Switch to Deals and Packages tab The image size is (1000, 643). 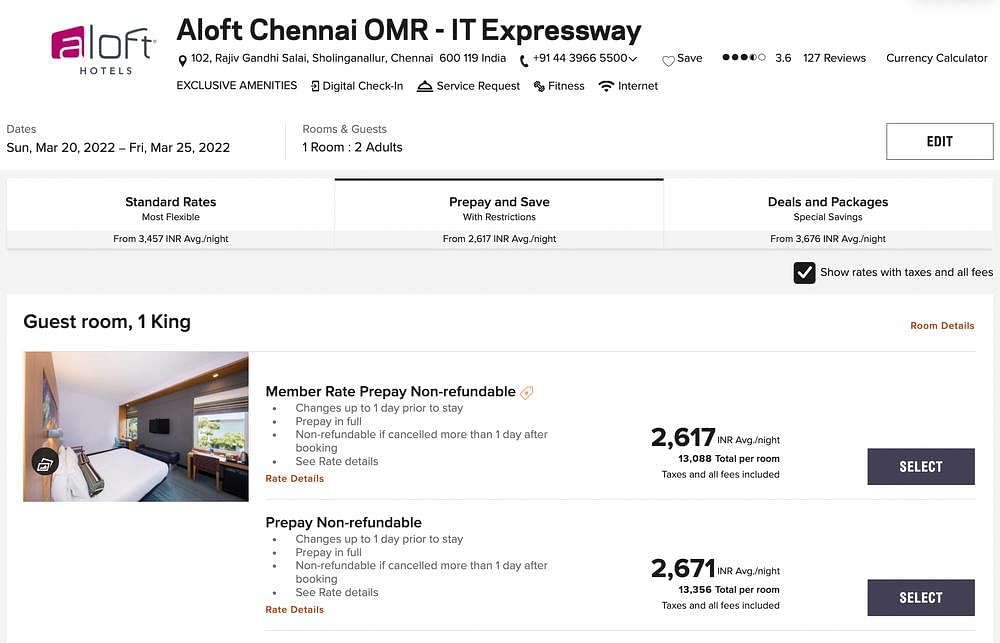point(828,214)
